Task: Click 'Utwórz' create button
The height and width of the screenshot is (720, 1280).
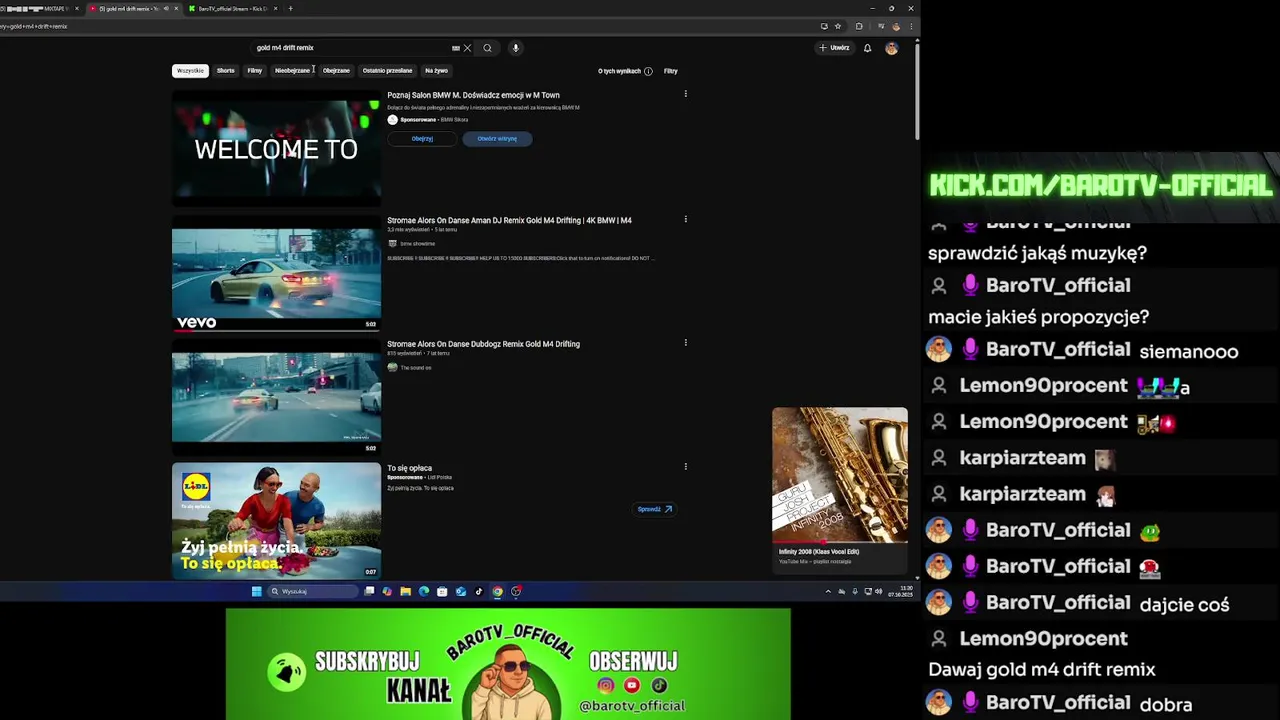Action: (834, 48)
